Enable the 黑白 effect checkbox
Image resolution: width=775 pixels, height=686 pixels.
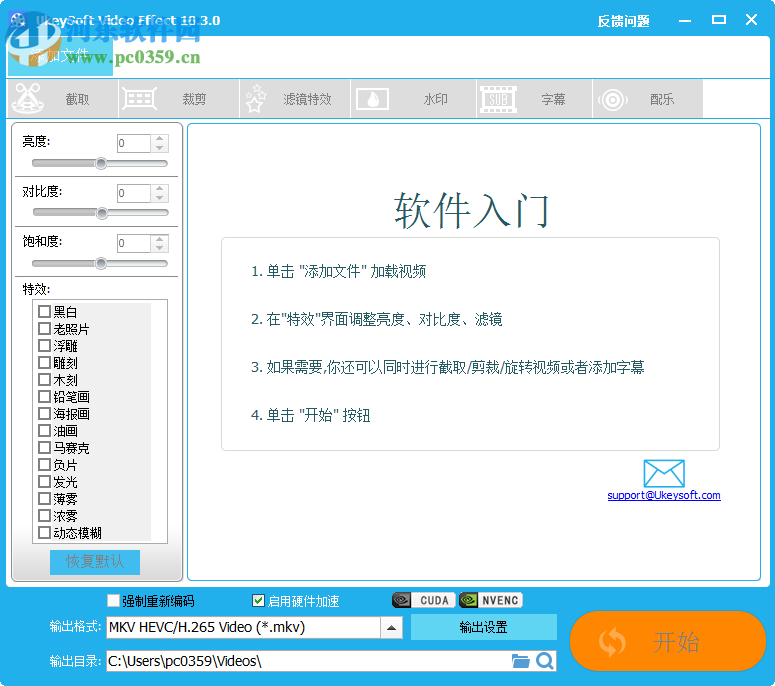pyautogui.click(x=44, y=311)
